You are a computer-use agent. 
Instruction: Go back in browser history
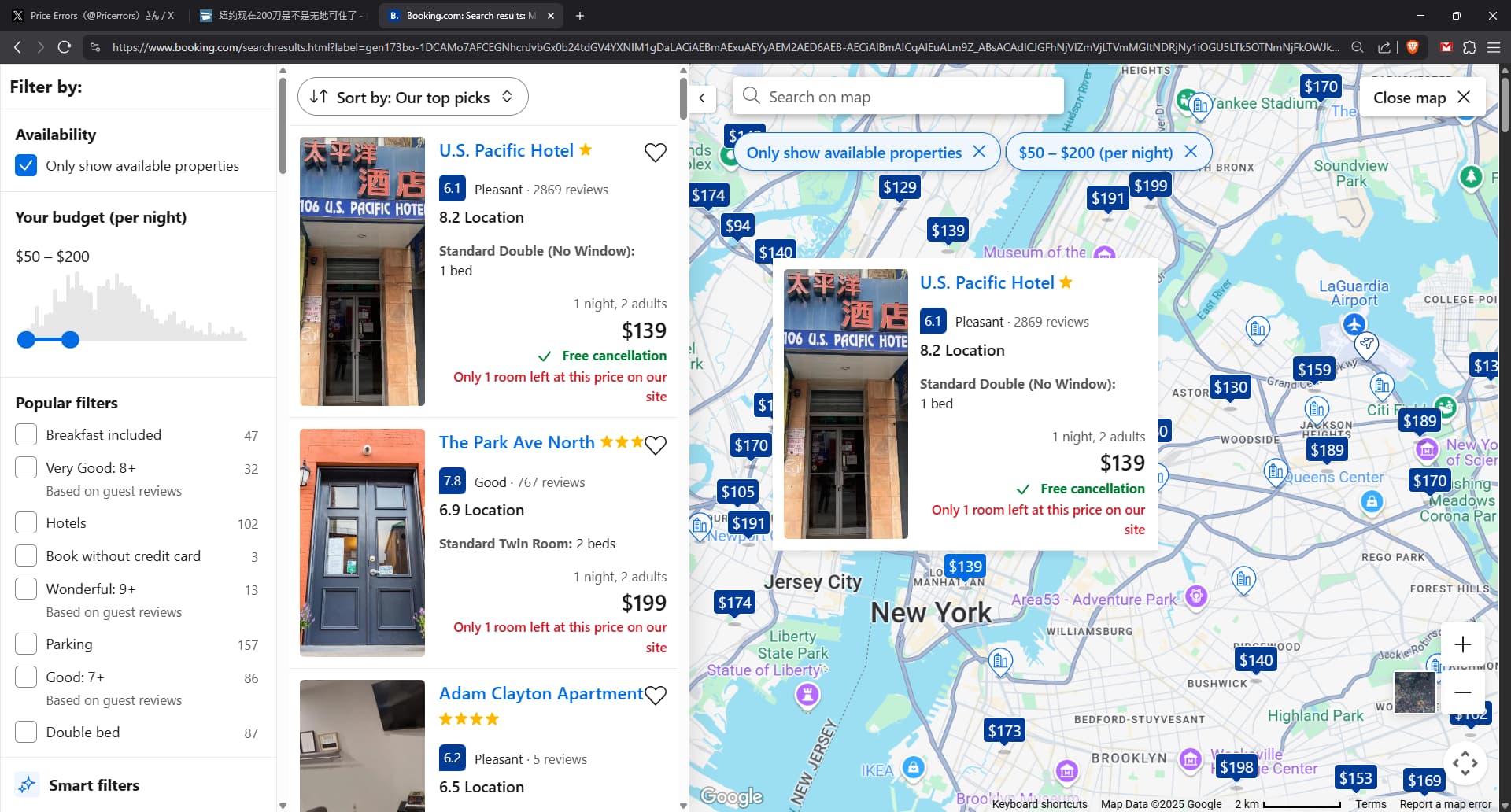pyautogui.click(x=17, y=47)
